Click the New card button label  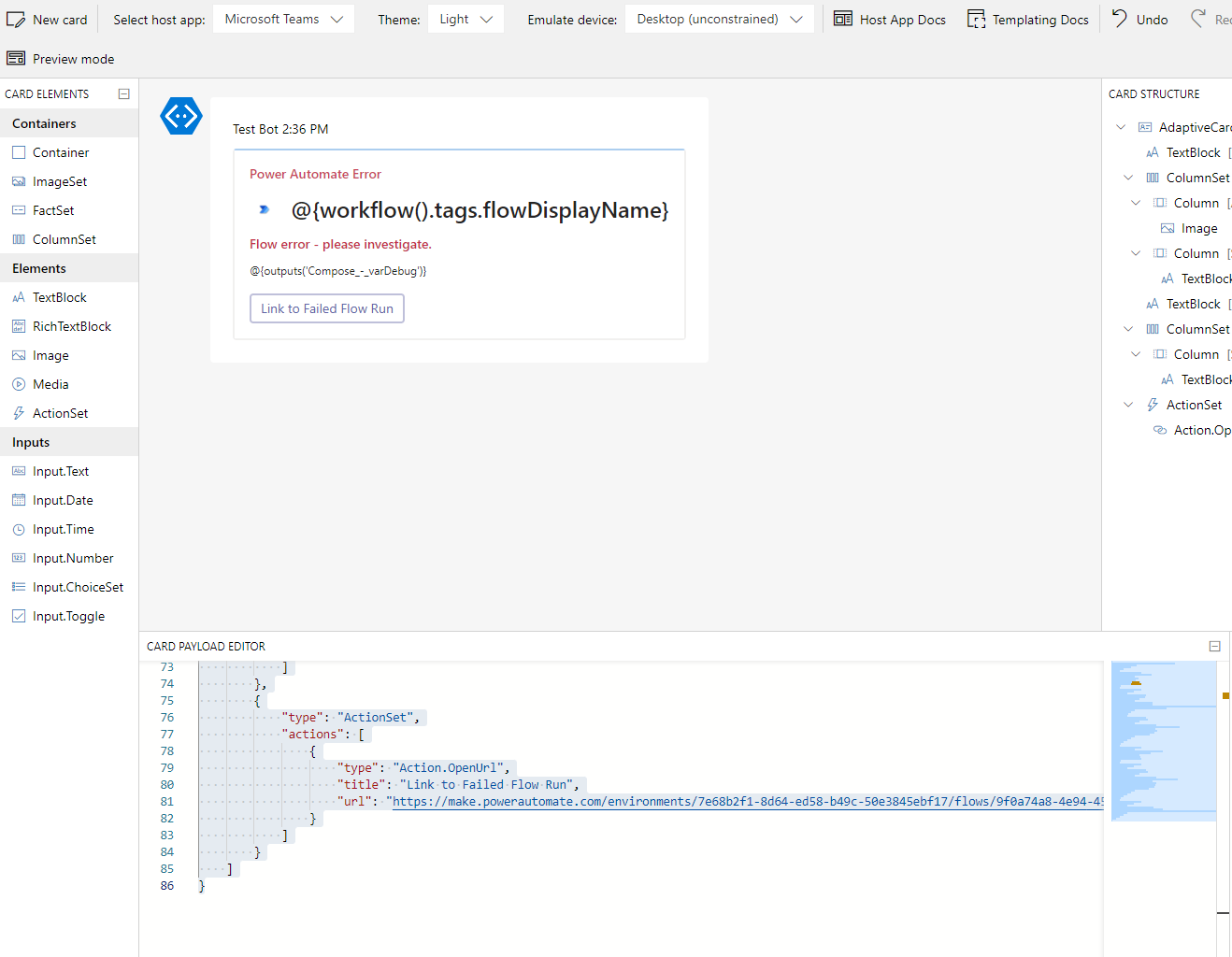[60, 20]
